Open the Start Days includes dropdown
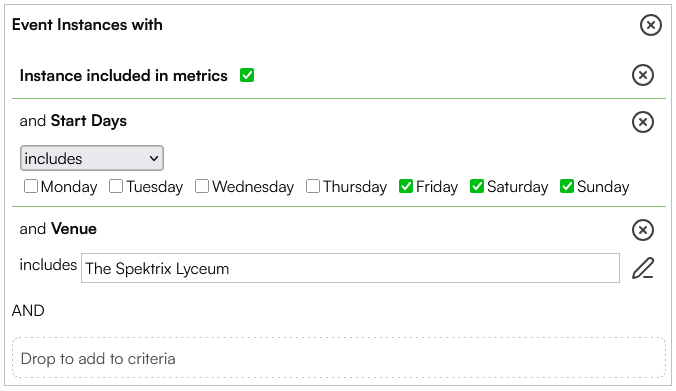 (x=92, y=158)
